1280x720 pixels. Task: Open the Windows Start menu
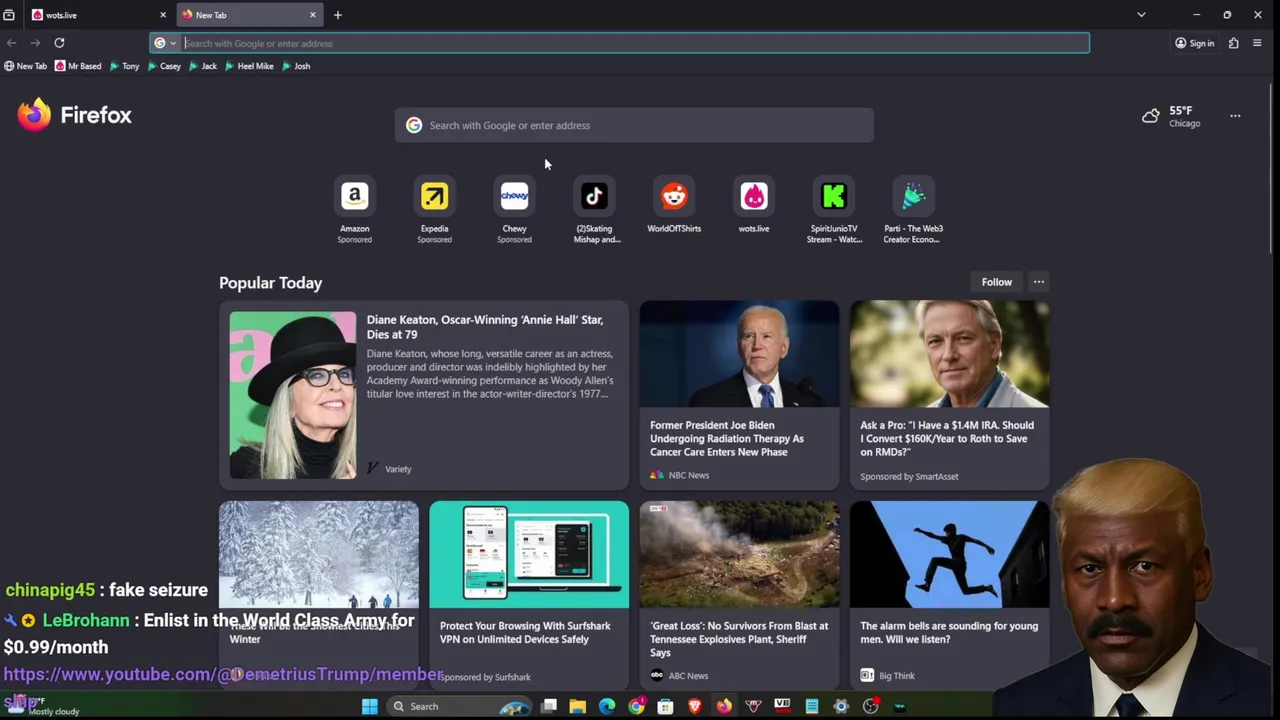coord(369,706)
